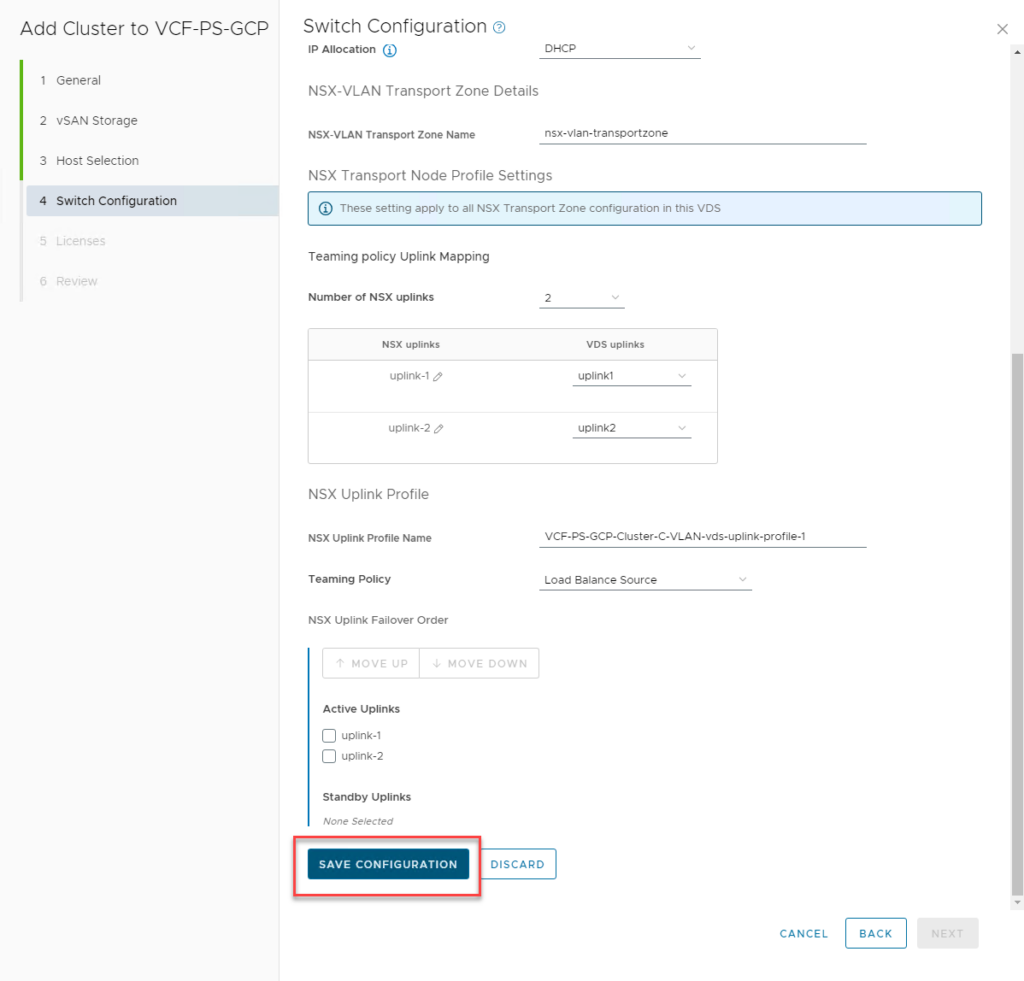The width and height of the screenshot is (1024, 981).
Task: Open the uplink2 VDS uplinks dropdown
Action: pyautogui.click(x=631, y=428)
